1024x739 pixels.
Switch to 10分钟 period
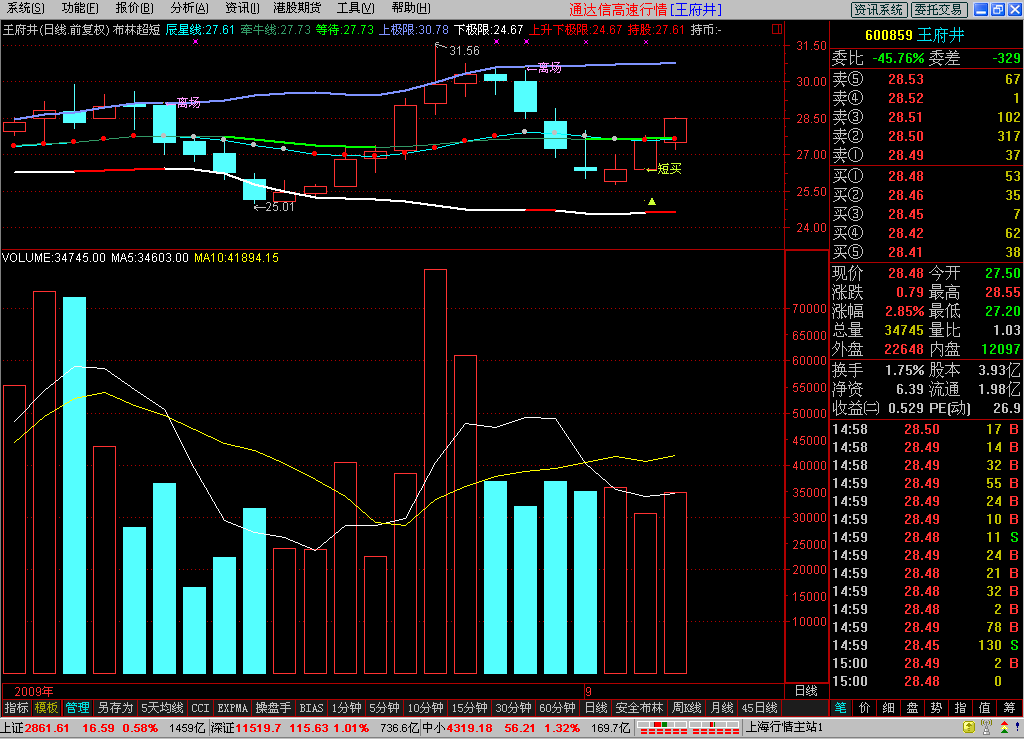[426, 708]
